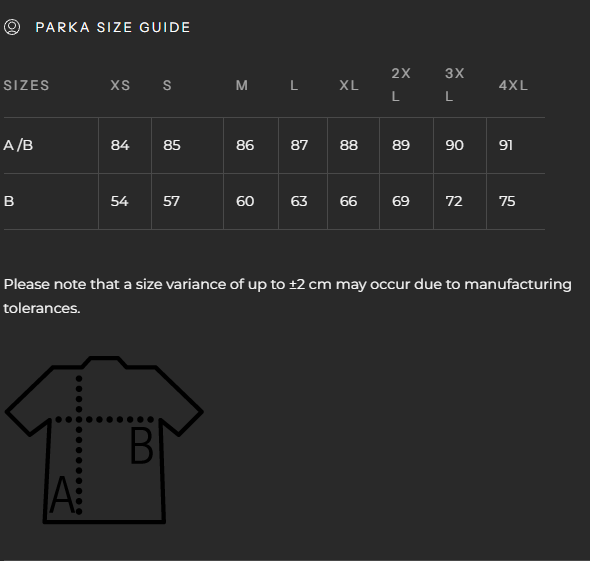Select the XS size column header
This screenshot has width=590, height=561.
[x=120, y=85]
